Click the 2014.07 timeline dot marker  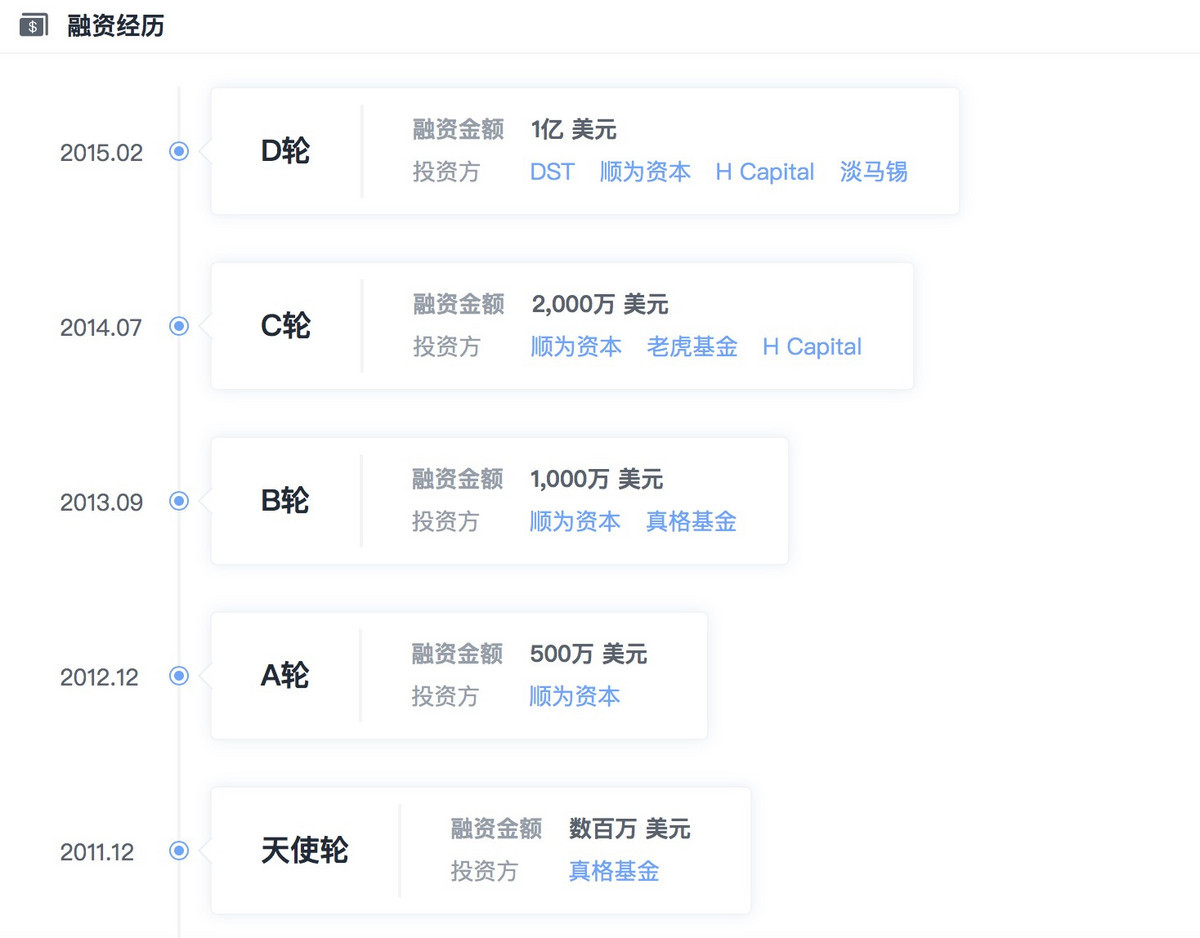pos(179,326)
